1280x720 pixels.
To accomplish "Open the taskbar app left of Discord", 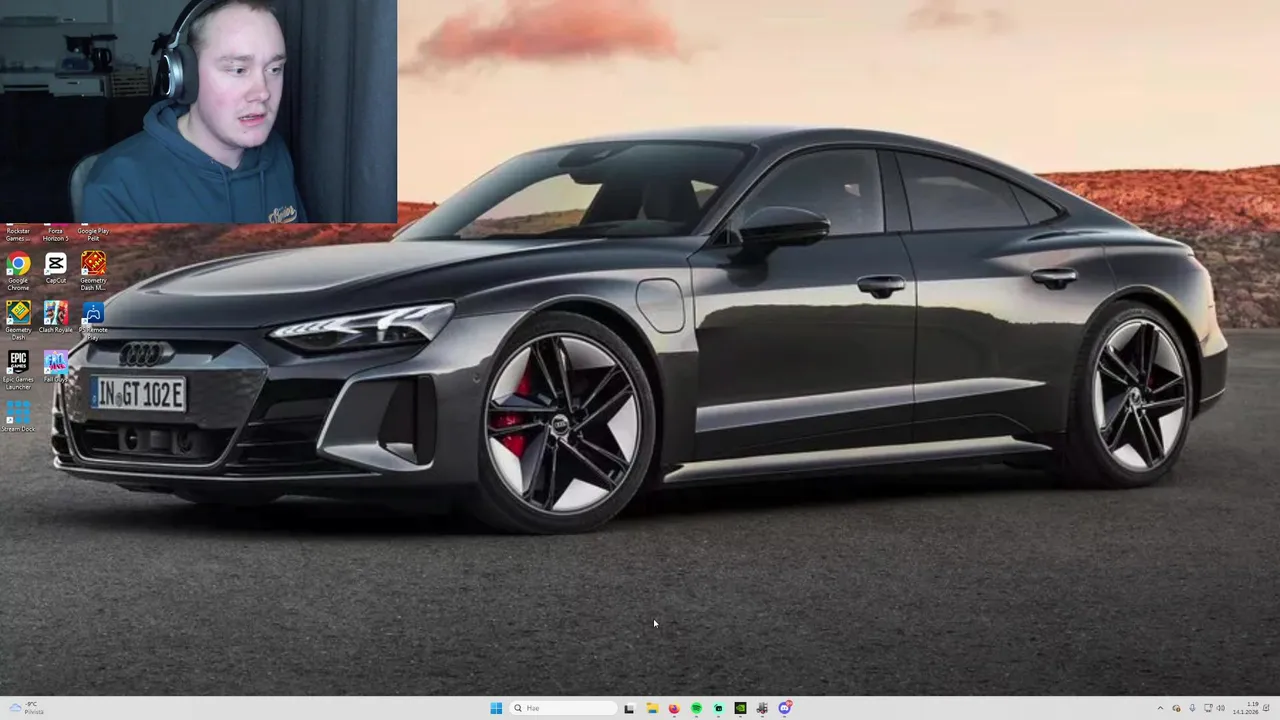I will click(762, 708).
